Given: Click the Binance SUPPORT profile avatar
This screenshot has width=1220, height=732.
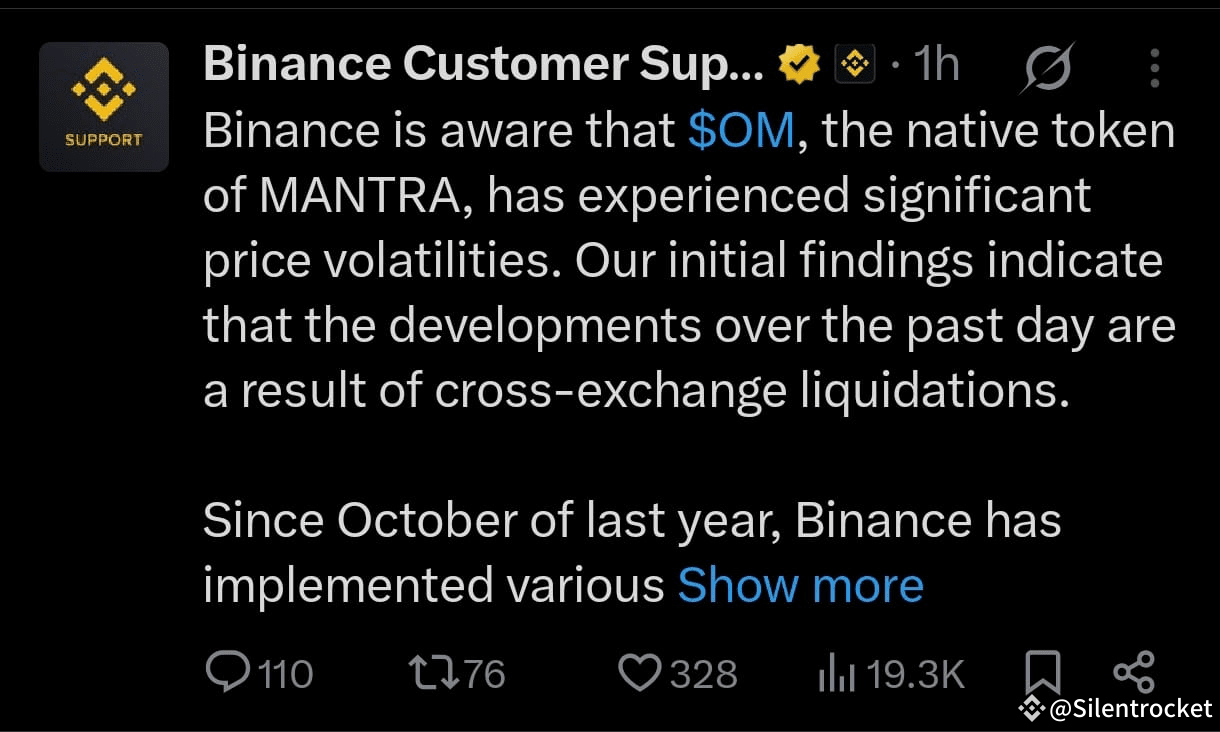Looking at the screenshot, I should tap(104, 107).
